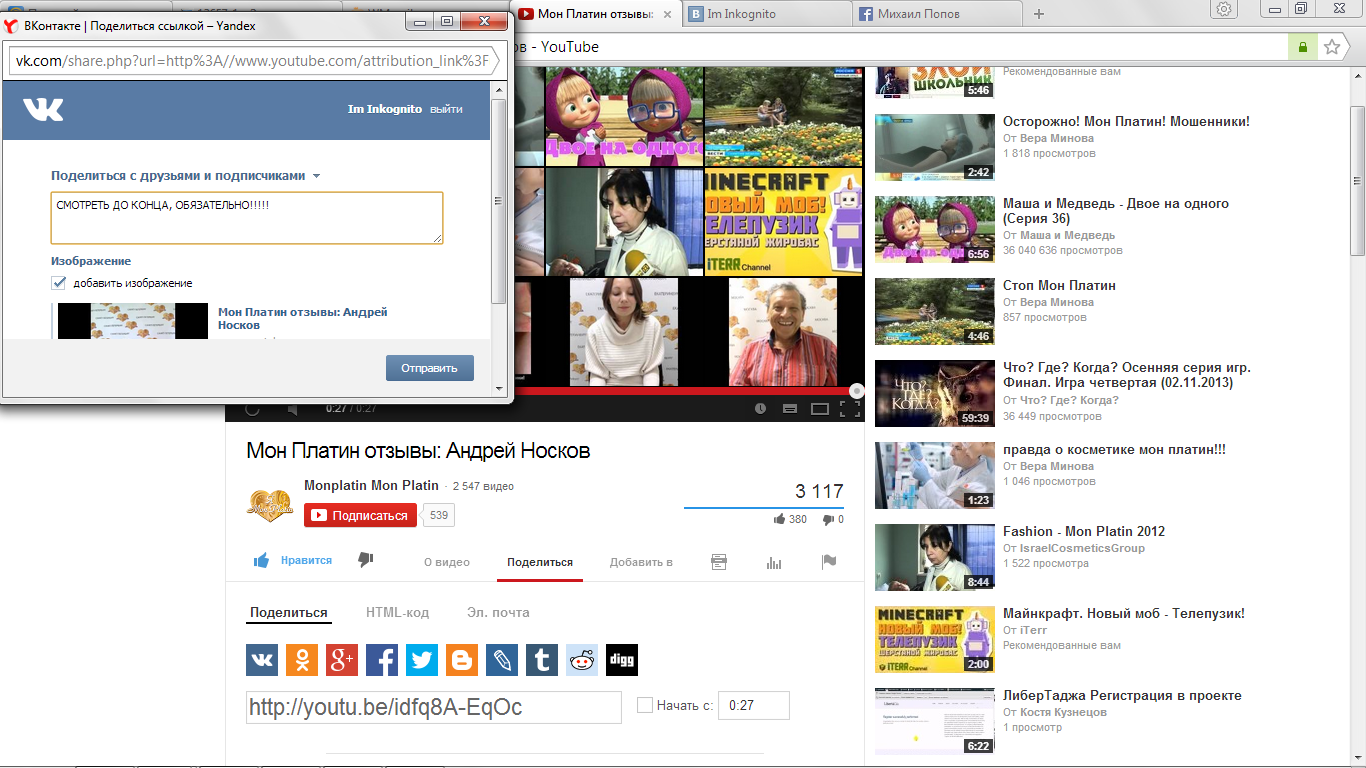The image size is (1366, 768).
Task: Click выйти link in VK popup
Action: click(x=446, y=109)
